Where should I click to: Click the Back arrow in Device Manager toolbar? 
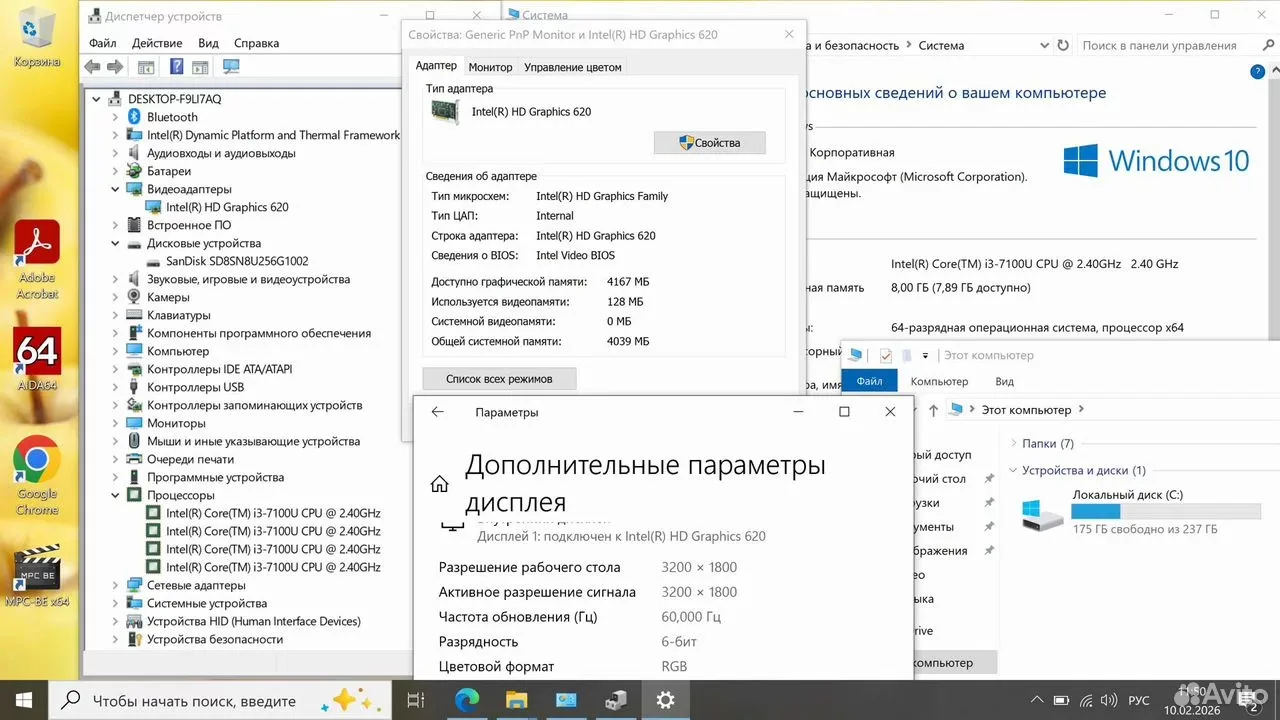[x=93, y=67]
